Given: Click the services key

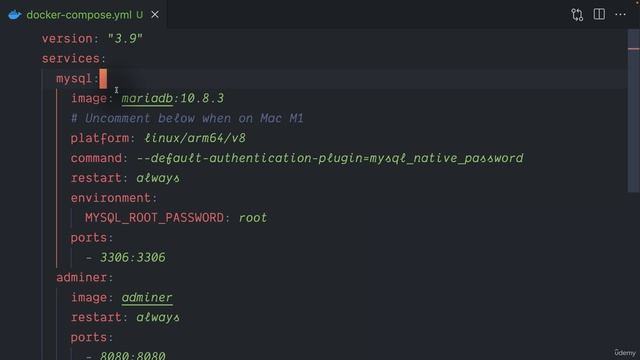Looking at the screenshot, I should [71, 59].
